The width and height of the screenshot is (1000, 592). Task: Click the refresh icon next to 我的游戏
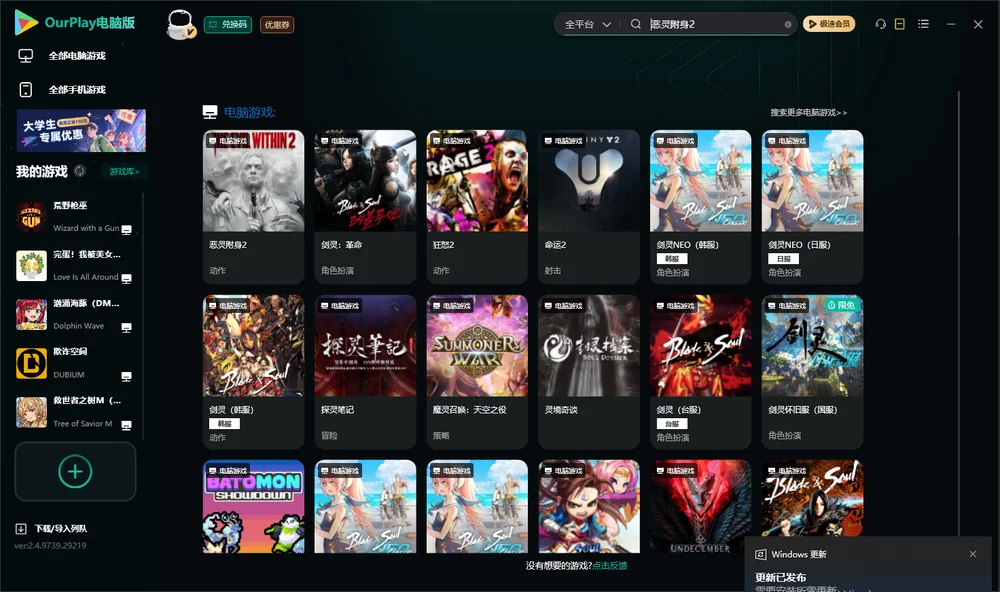(x=80, y=171)
